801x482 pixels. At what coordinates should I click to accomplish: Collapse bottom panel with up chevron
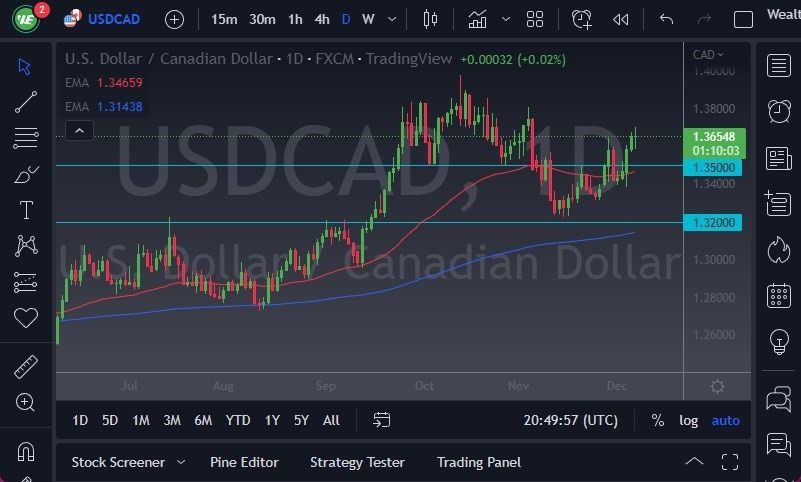(694, 462)
